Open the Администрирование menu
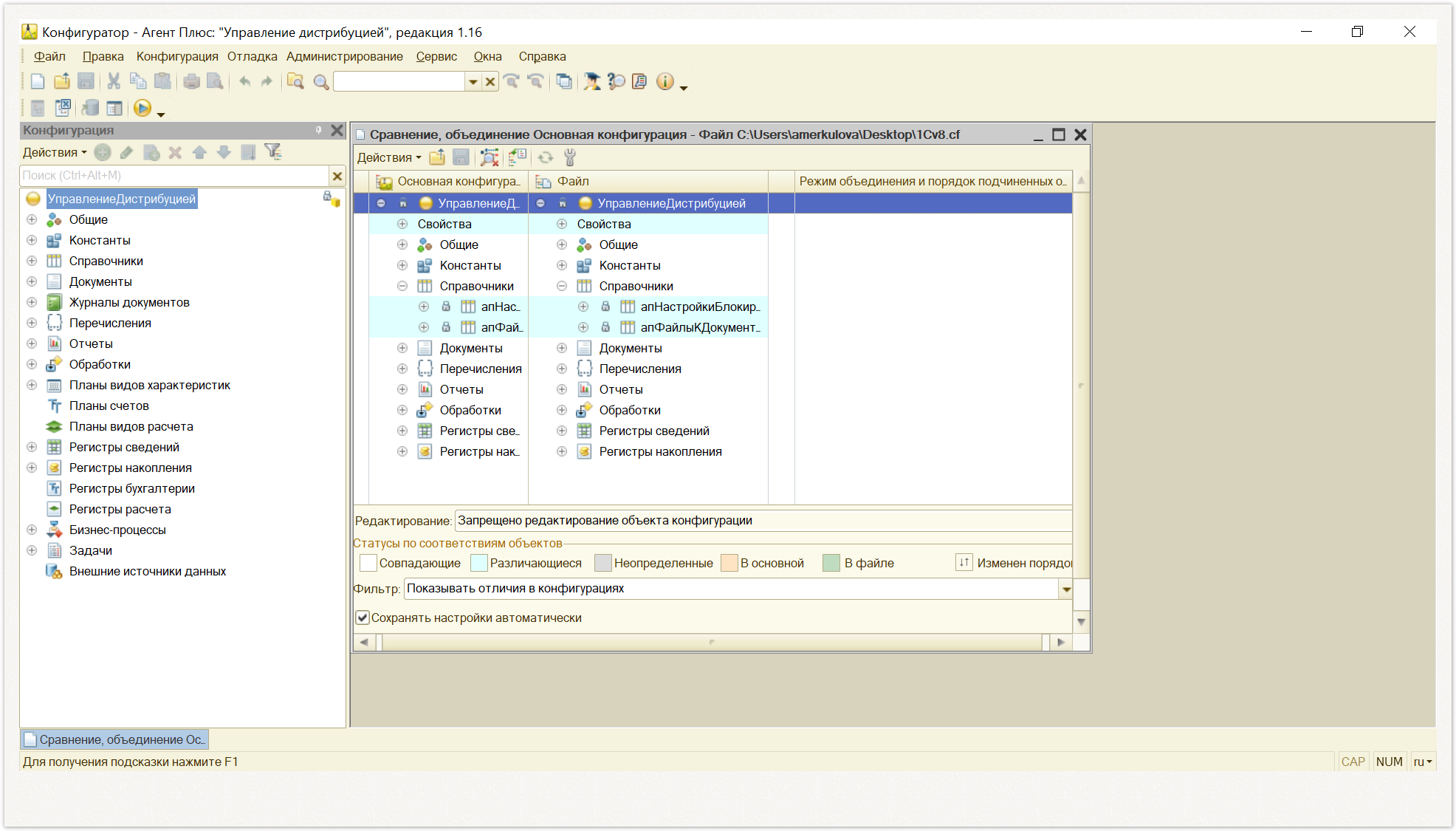Screen dimensions: 1456x831 click(345, 56)
